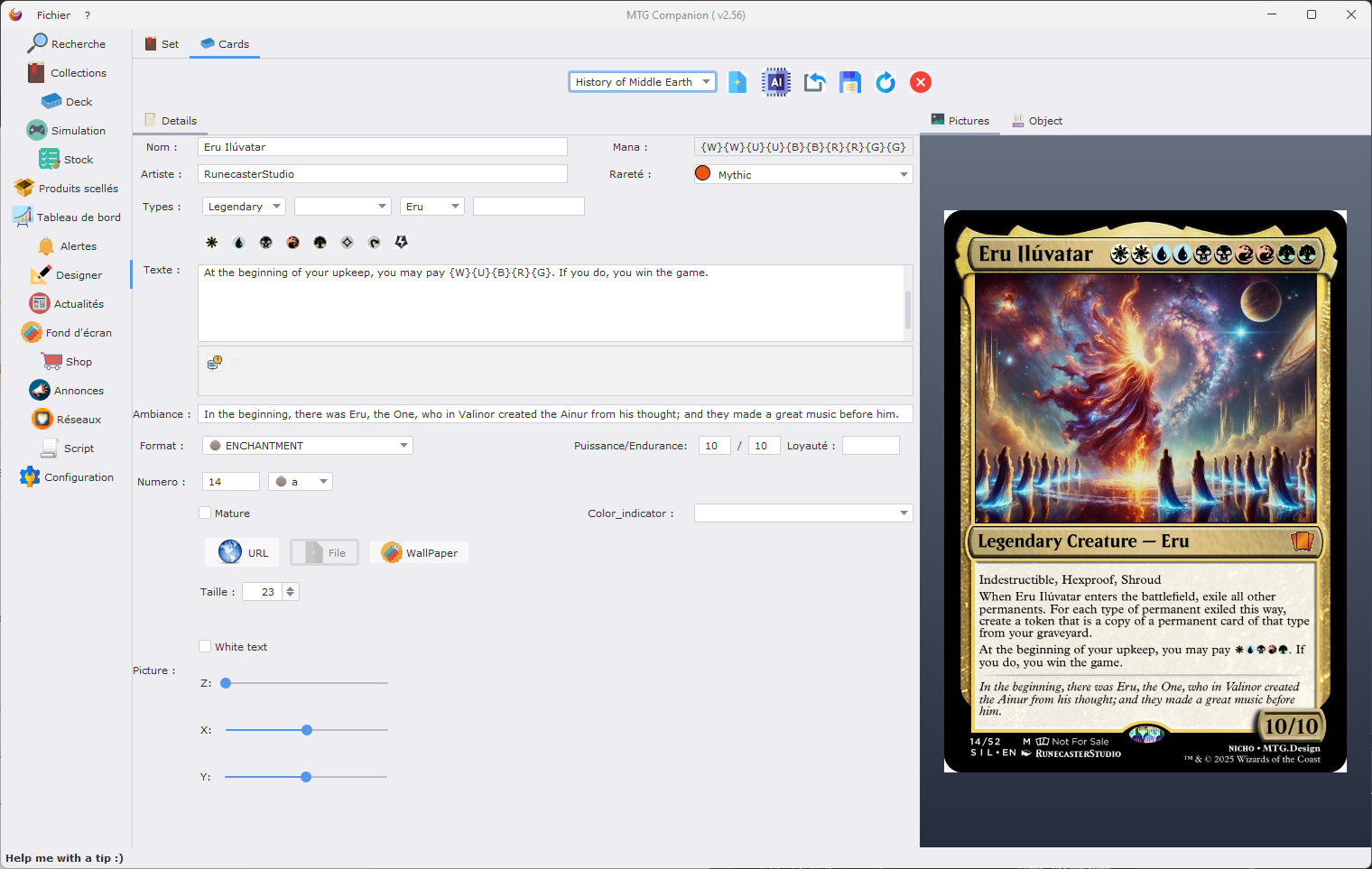1372x869 pixels.
Task: Insert the red fireball mana symbol
Action: click(x=293, y=242)
